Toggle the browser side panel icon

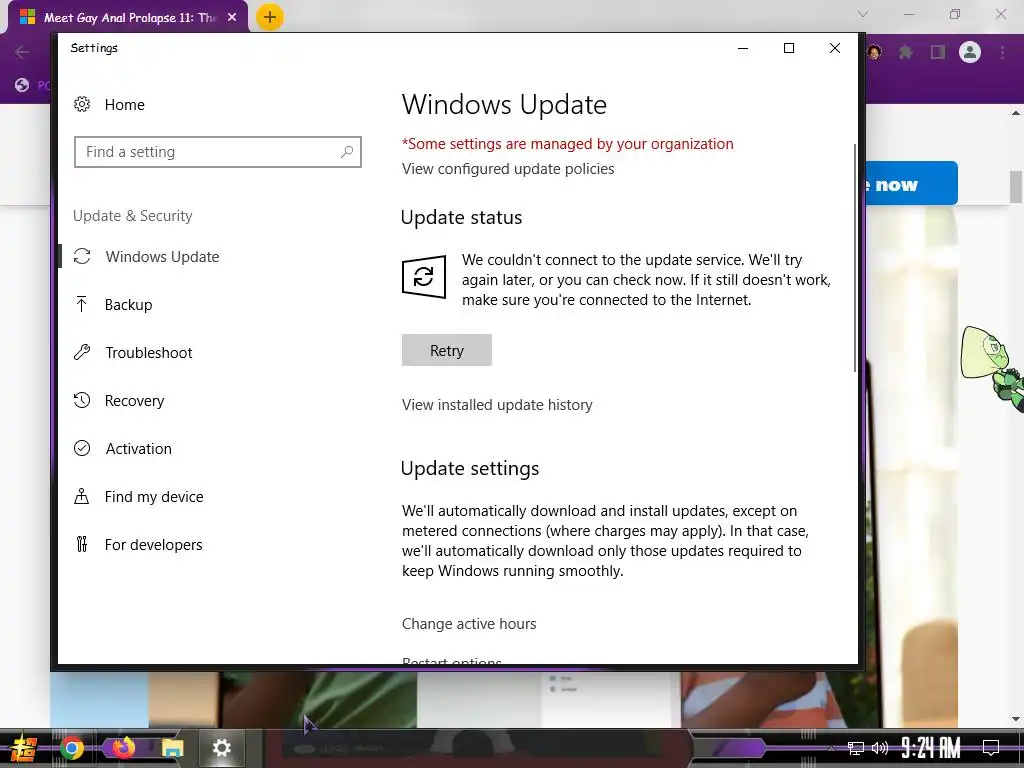tap(938, 52)
